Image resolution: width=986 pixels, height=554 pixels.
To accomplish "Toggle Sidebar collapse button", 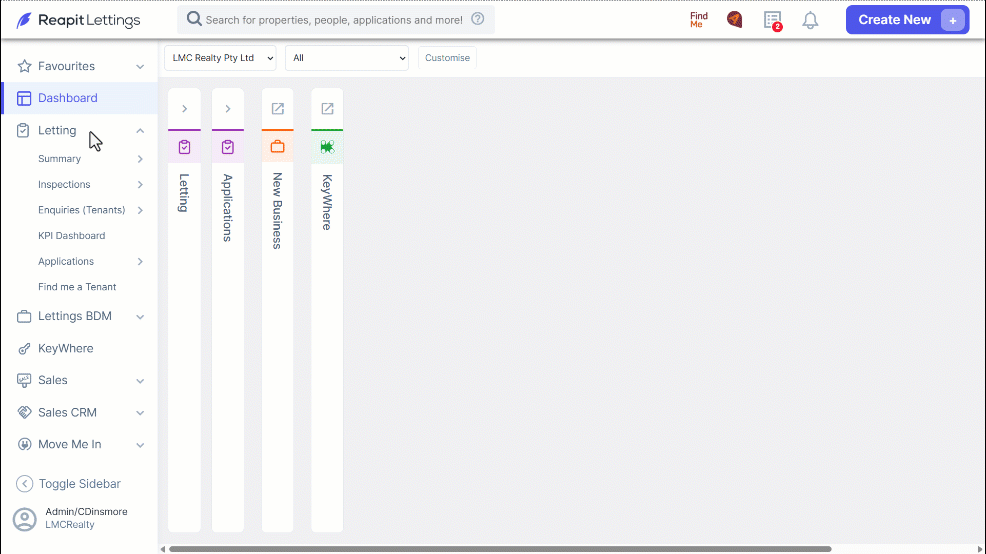I will [x=68, y=484].
